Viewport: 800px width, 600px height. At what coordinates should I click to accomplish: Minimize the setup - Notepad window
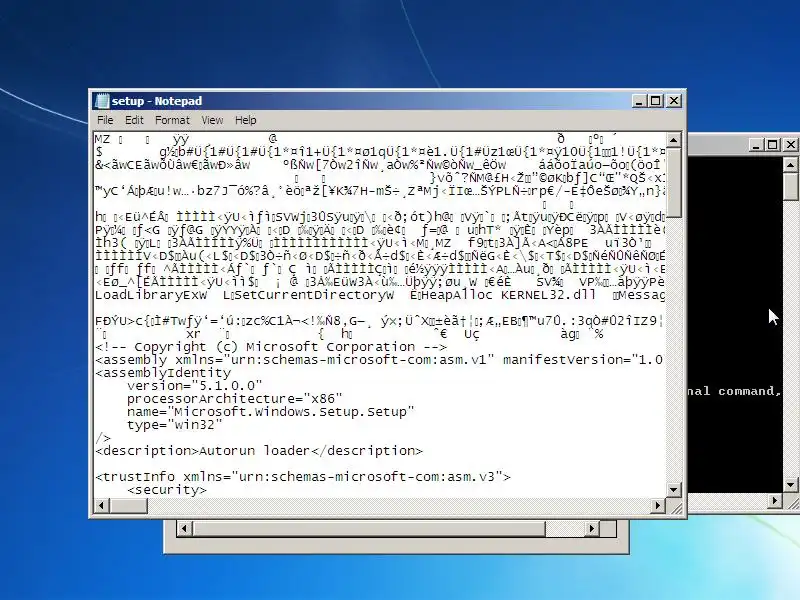(639, 101)
